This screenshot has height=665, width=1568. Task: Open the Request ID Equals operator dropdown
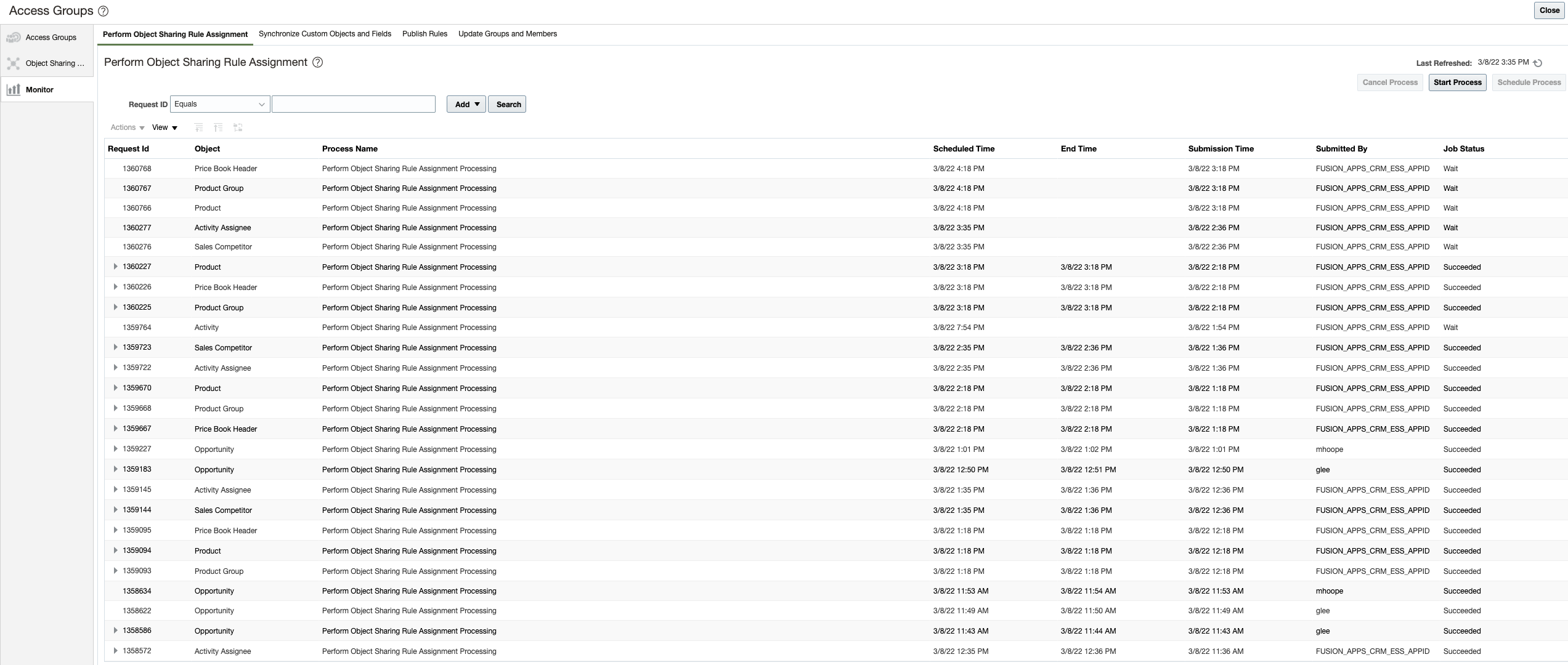coord(220,104)
